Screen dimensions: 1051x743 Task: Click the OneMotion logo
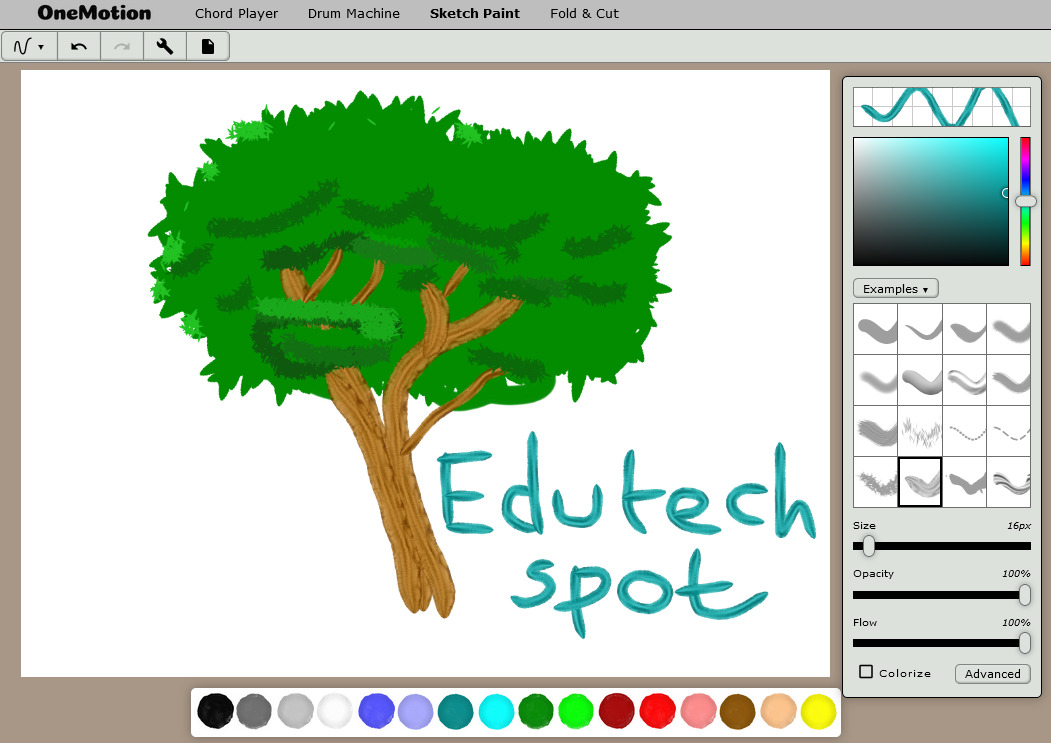92,13
